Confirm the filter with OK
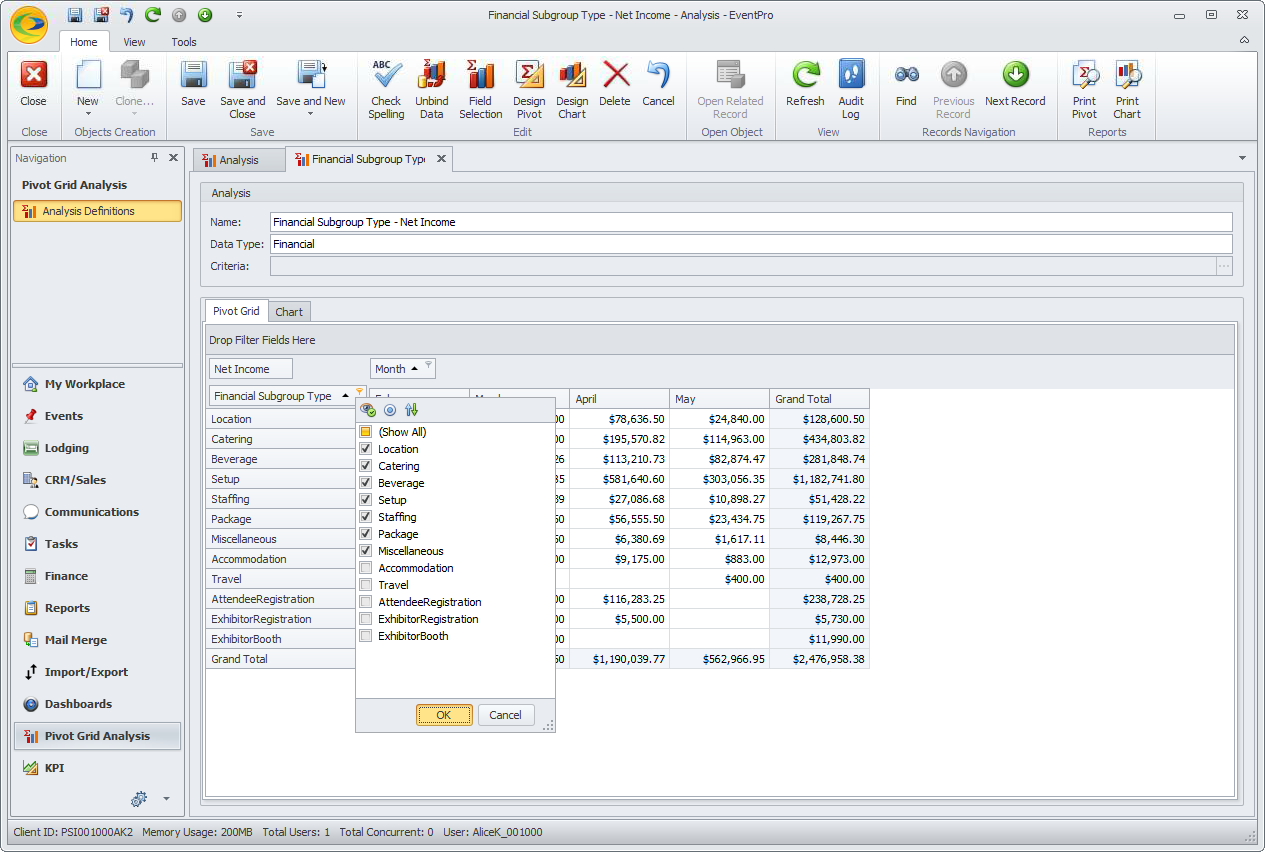This screenshot has width=1265, height=852. 444,715
